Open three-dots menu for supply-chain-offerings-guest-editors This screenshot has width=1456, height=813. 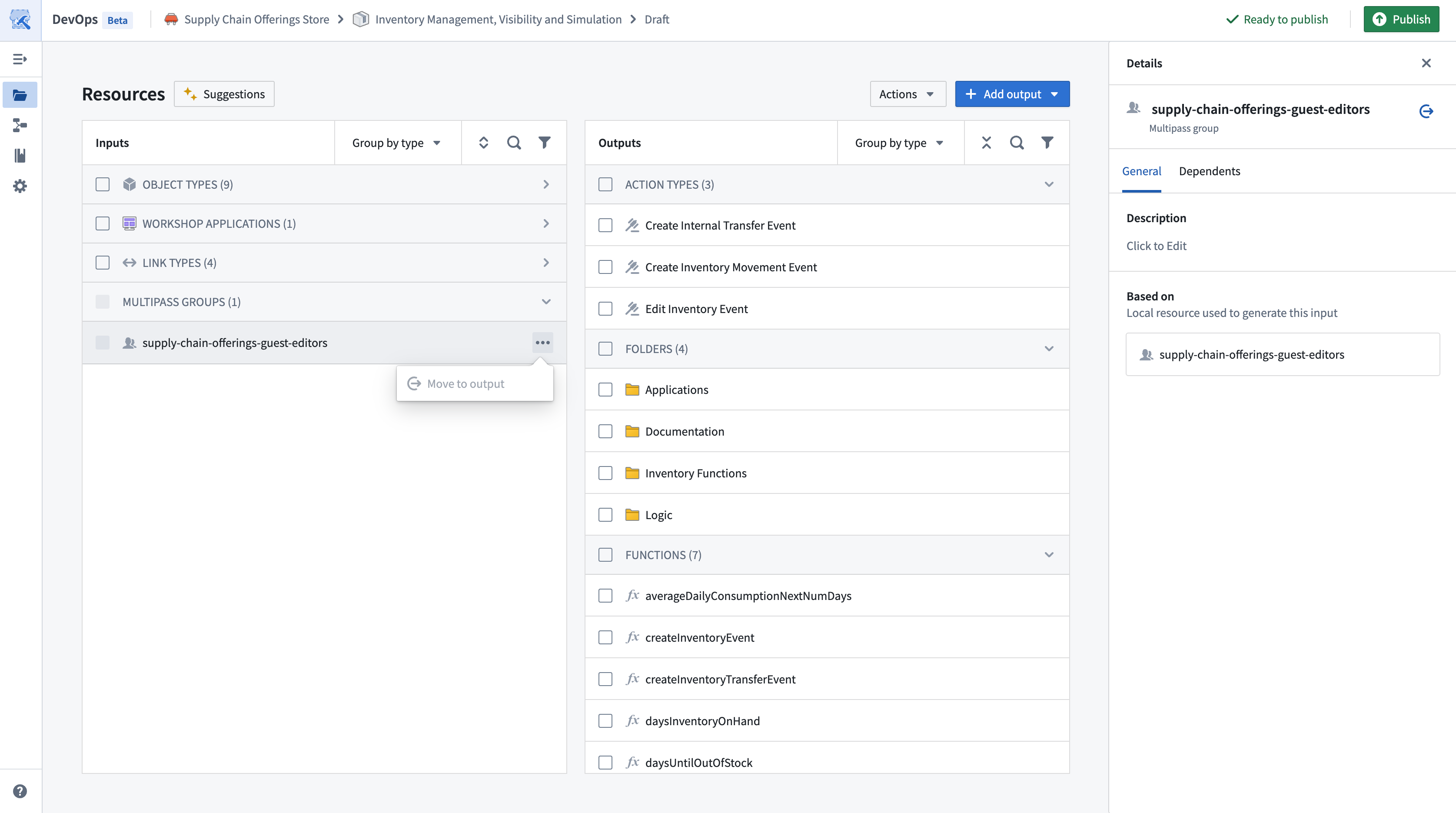click(x=542, y=343)
